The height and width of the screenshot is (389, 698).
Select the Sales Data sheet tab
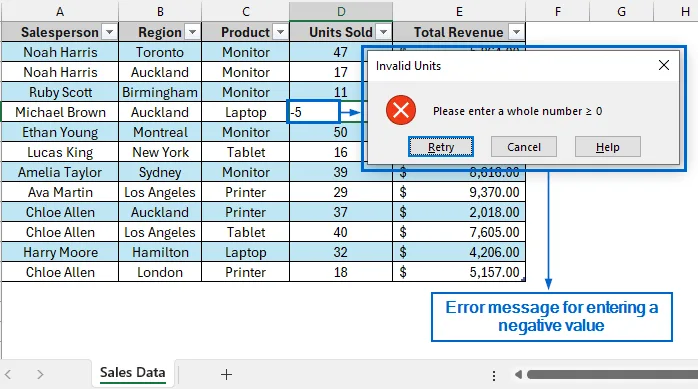click(133, 373)
